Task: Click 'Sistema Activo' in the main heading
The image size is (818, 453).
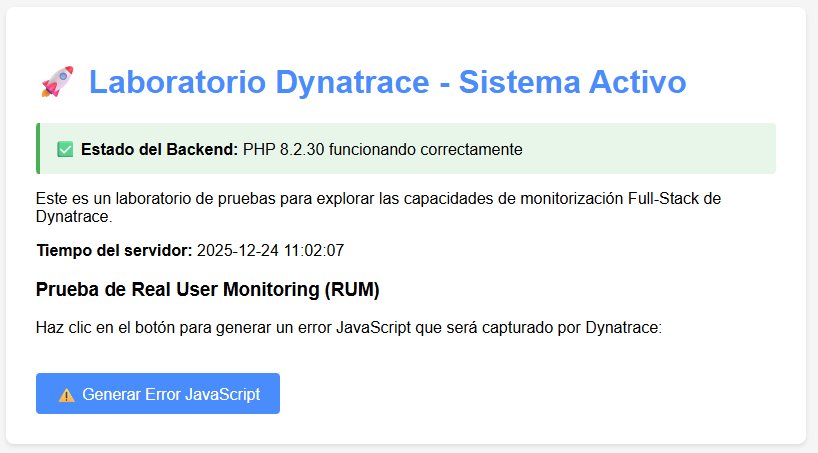Action: point(572,83)
